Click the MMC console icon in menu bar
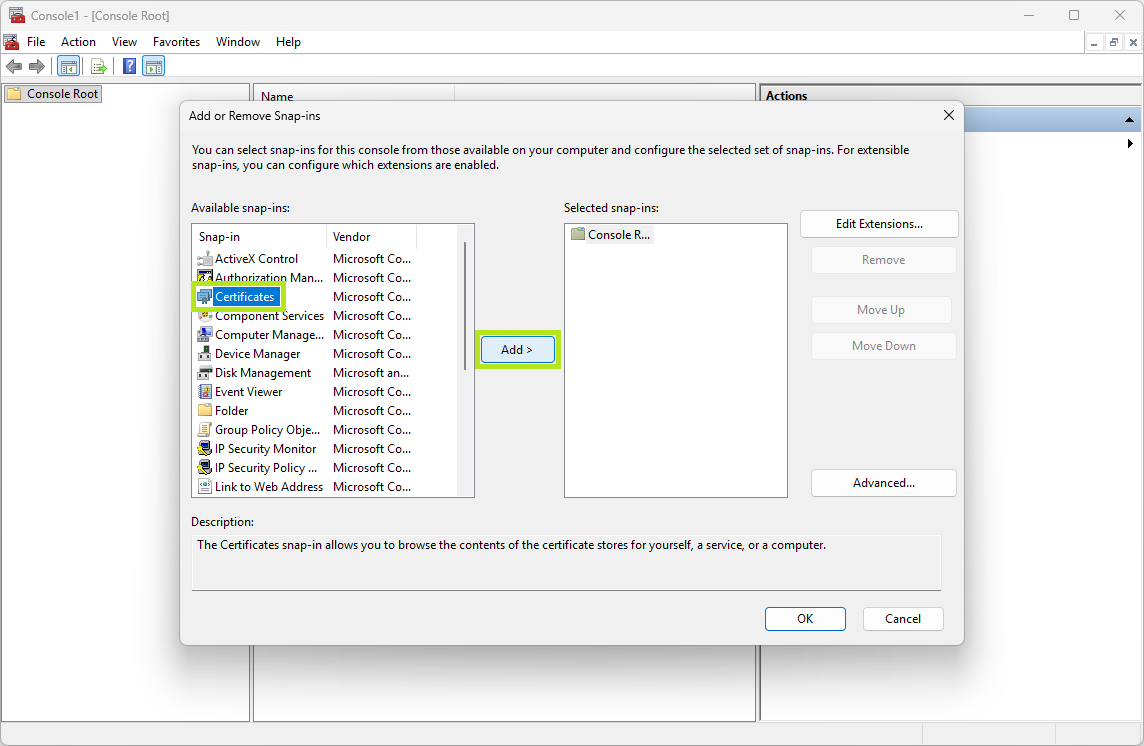Viewport: 1144px width, 746px height. [10, 42]
